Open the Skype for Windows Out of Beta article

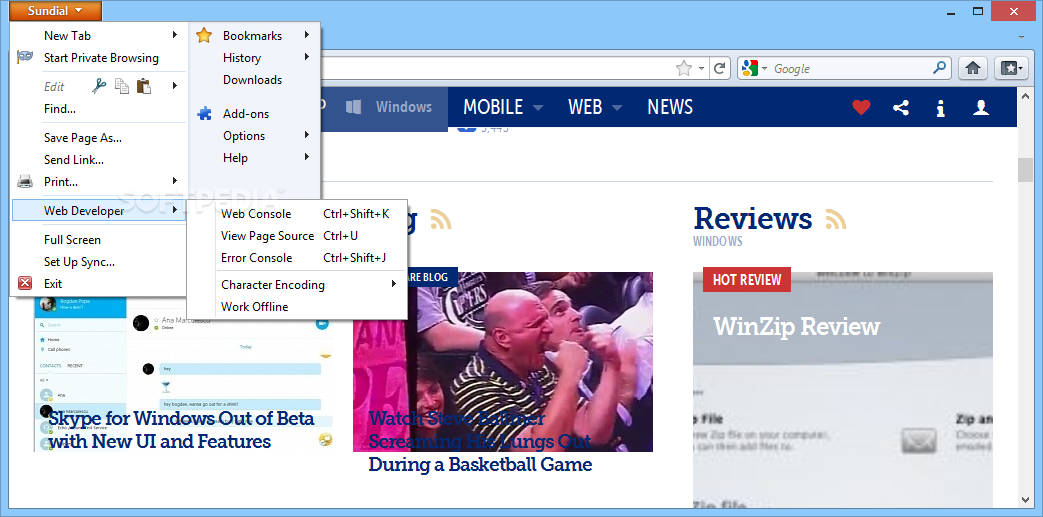181,430
